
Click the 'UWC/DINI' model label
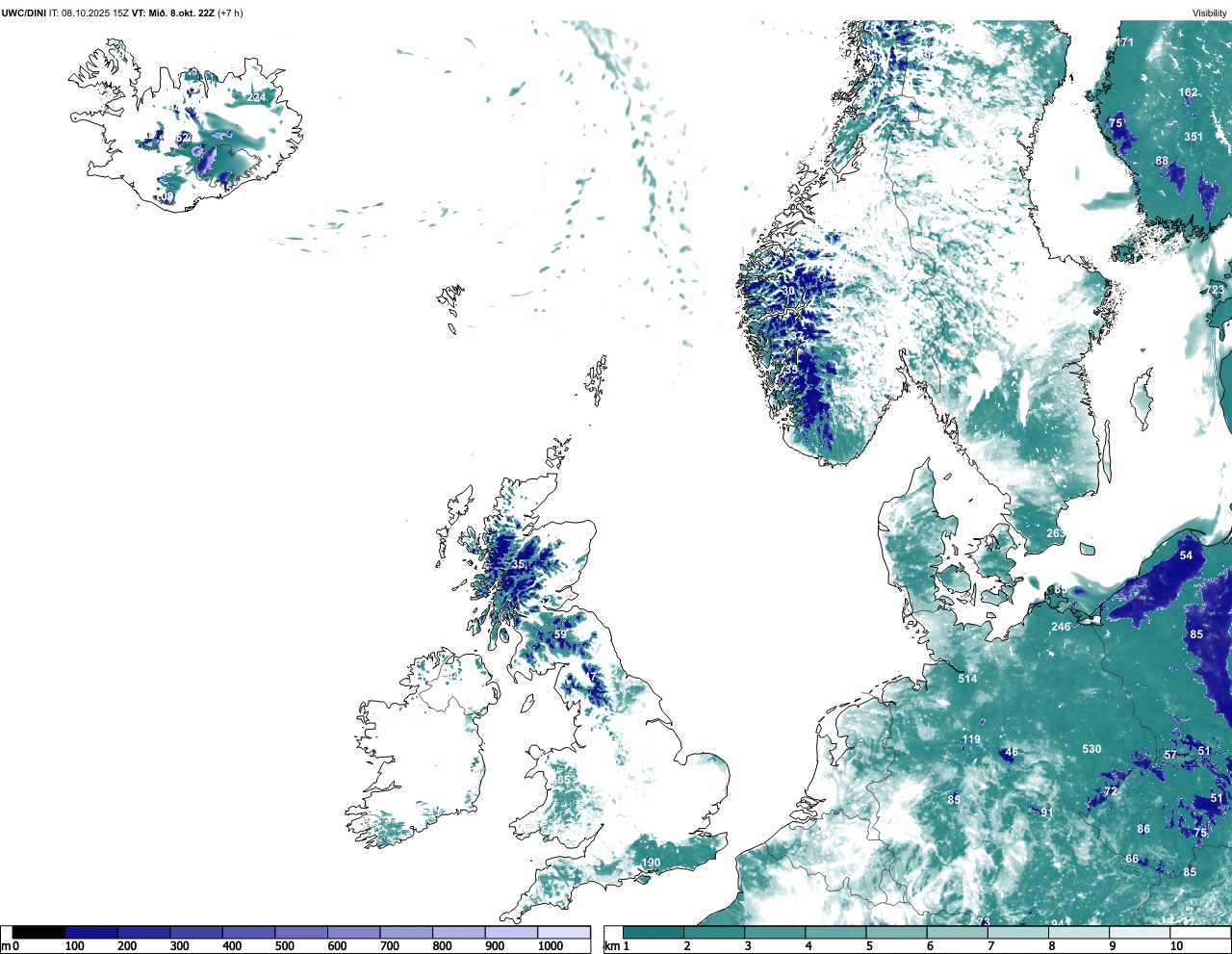(x=23, y=13)
